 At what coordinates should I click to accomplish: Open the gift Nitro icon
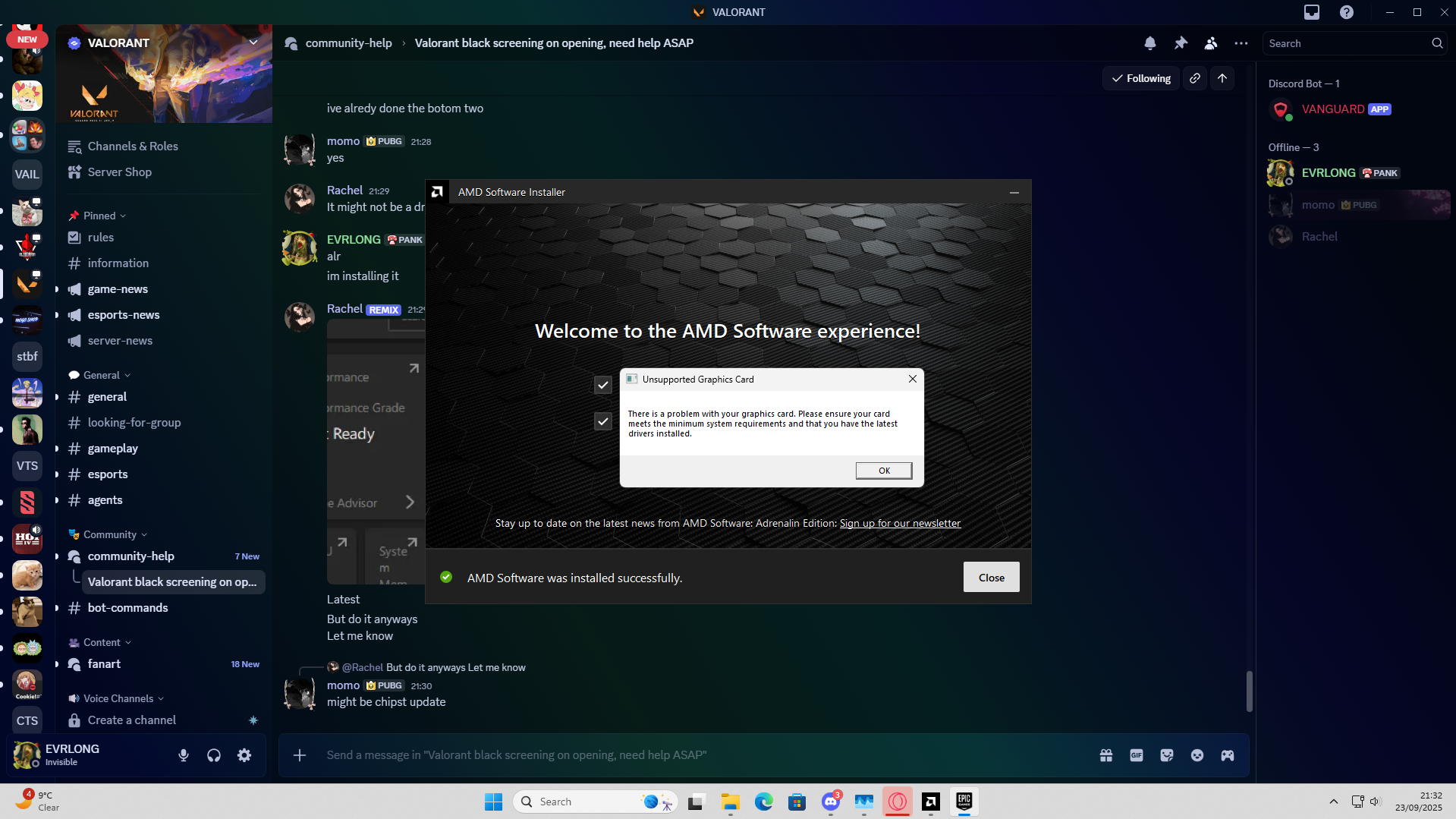tap(1106, 755)
